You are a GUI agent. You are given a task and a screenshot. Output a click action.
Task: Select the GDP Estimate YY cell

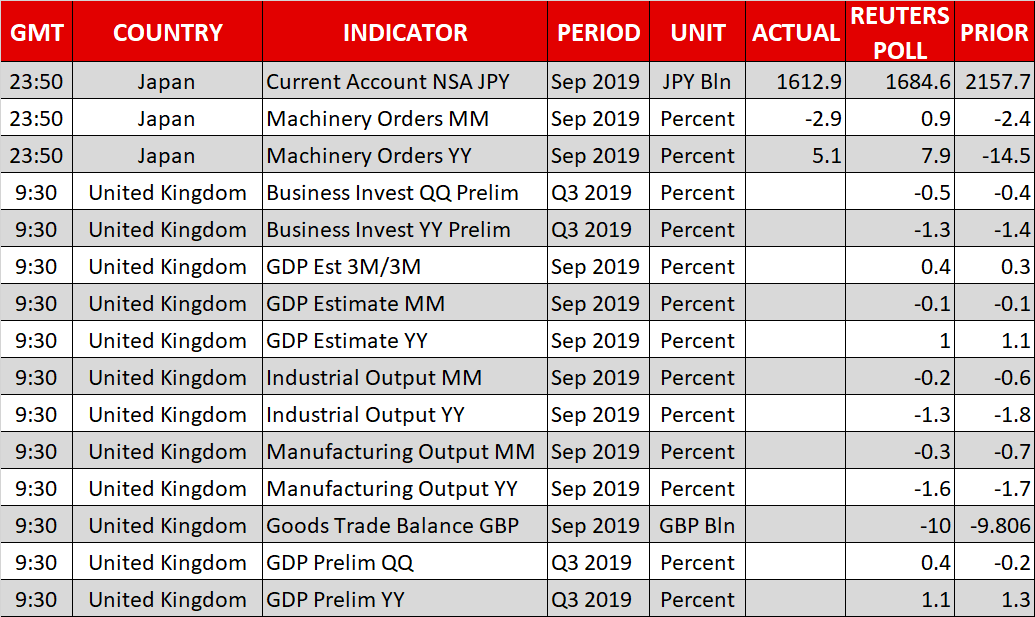(x=405, y=340)
